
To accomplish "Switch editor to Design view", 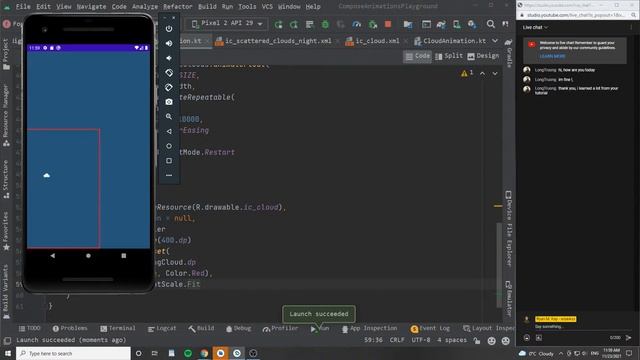I will [x=483, y=56].
